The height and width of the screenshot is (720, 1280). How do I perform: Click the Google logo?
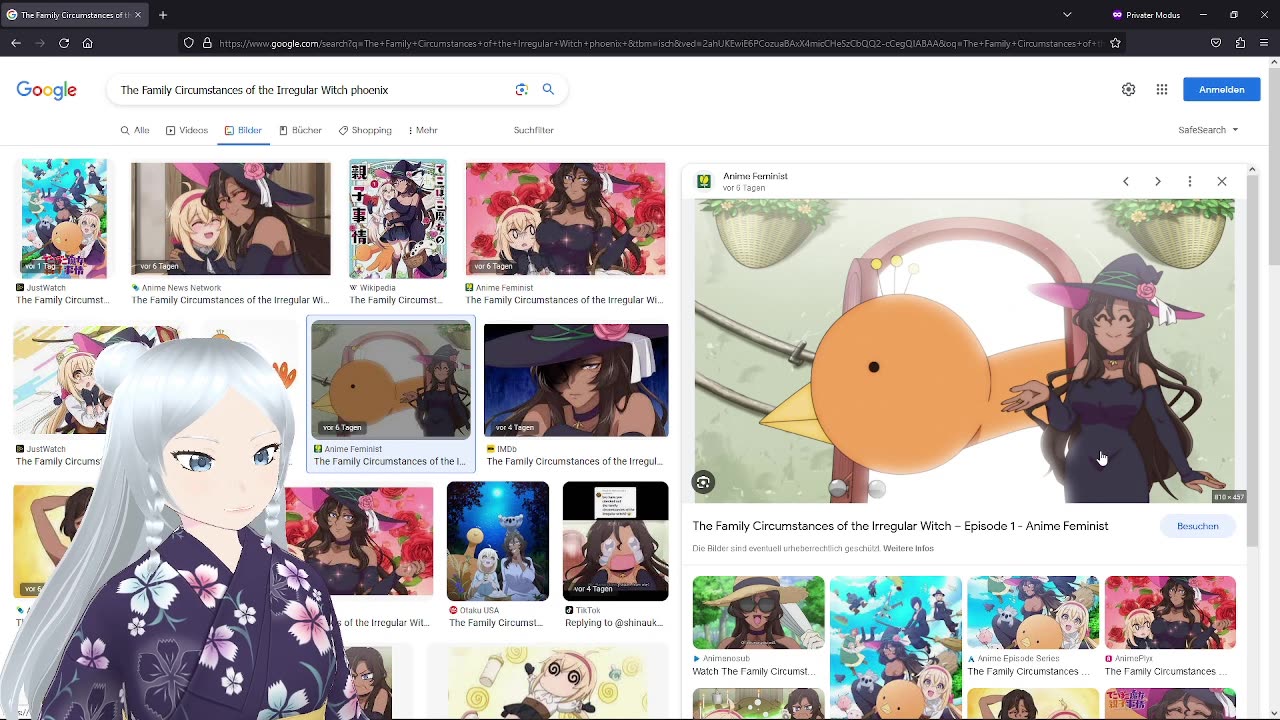coord(46,90)
